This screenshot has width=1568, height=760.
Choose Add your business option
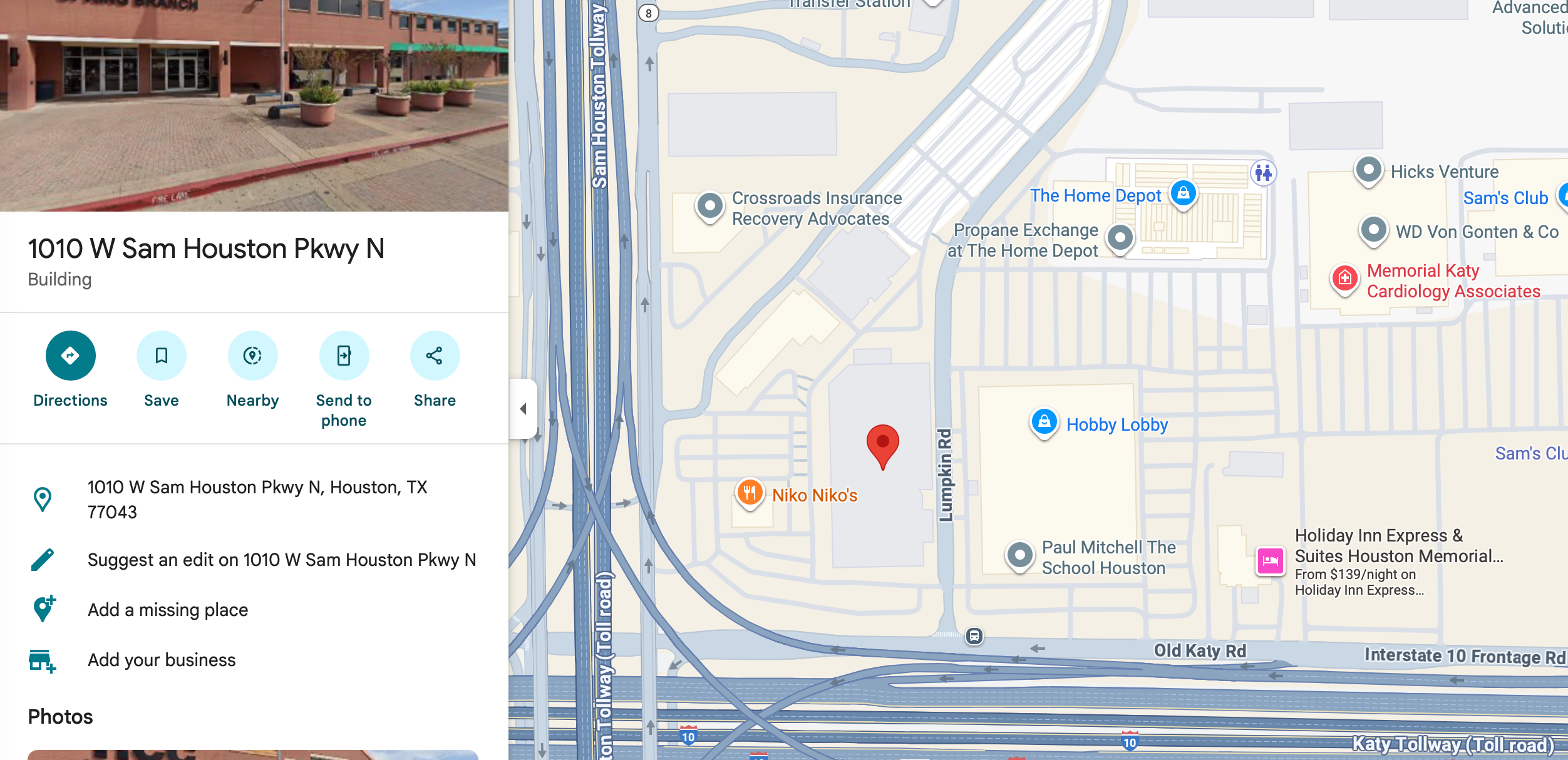click(162, 660)
